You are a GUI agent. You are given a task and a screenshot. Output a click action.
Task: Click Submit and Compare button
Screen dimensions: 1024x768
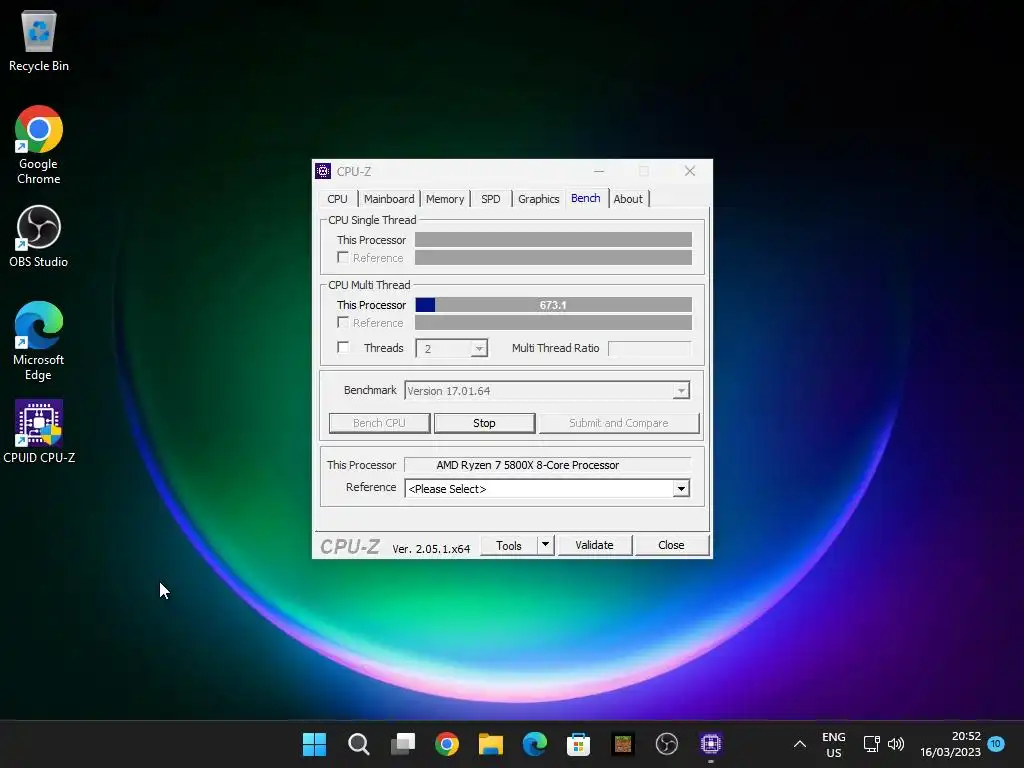(618, 423)
